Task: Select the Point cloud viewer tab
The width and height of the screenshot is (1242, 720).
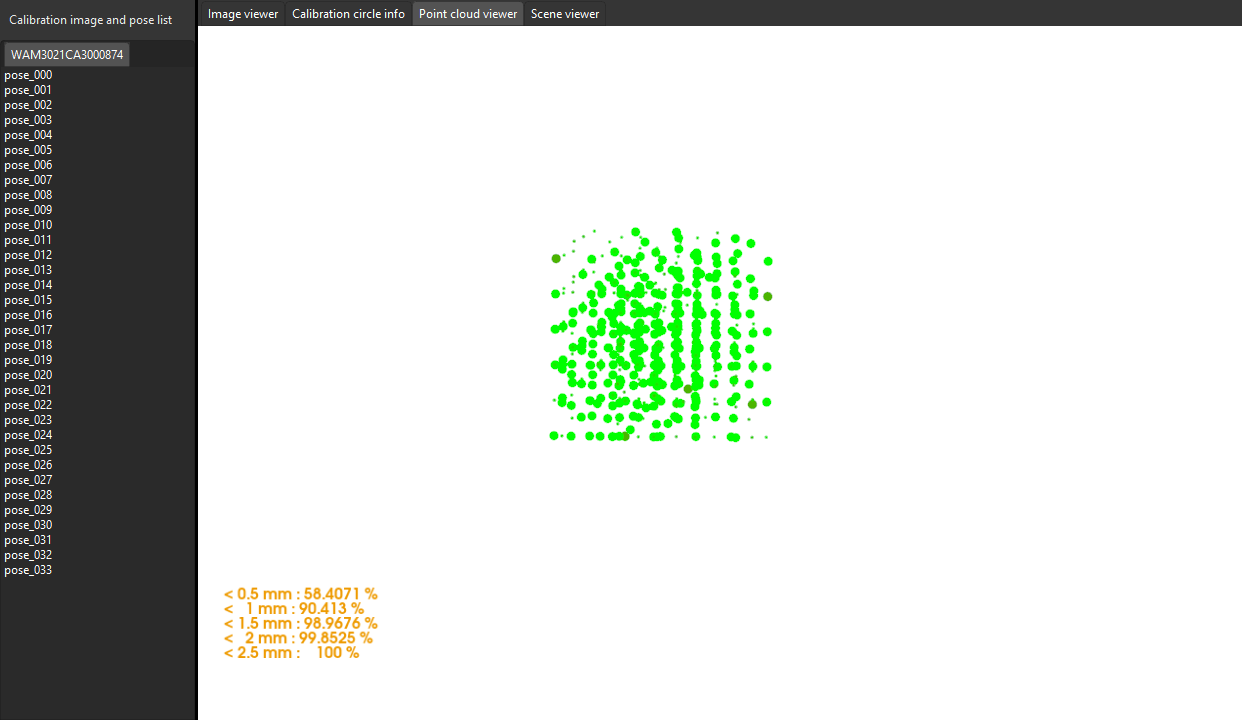Action: tap(467, 13)
